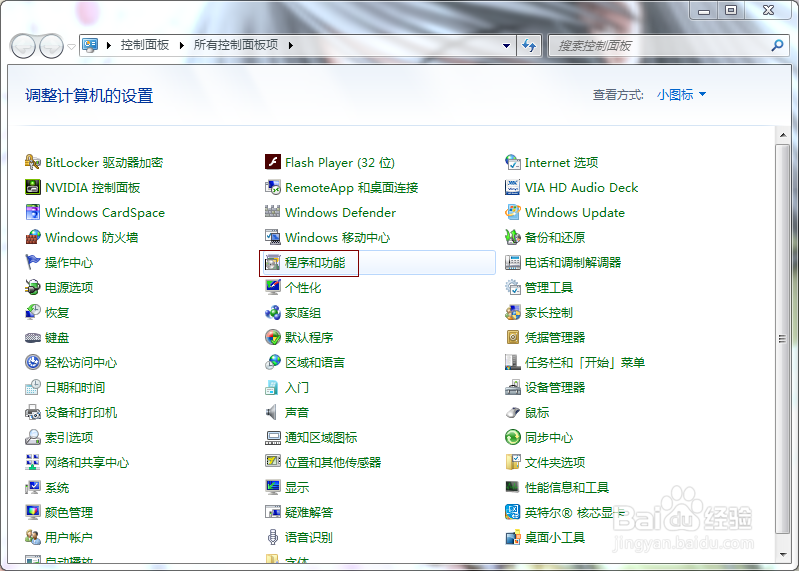Open the 凭据管理器 link

(555, 337)
